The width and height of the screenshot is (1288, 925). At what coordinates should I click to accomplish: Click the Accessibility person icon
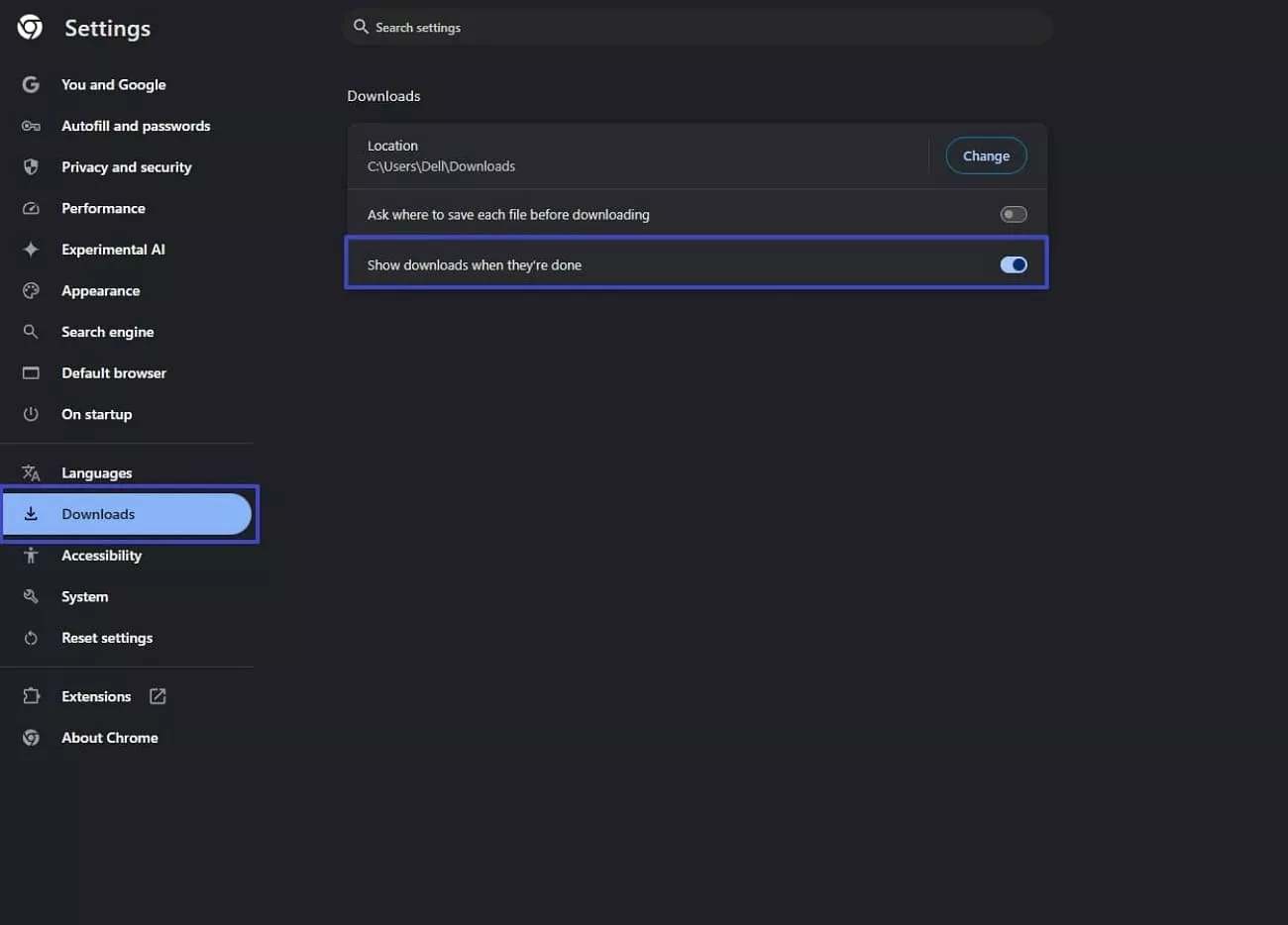click(31, 555)
